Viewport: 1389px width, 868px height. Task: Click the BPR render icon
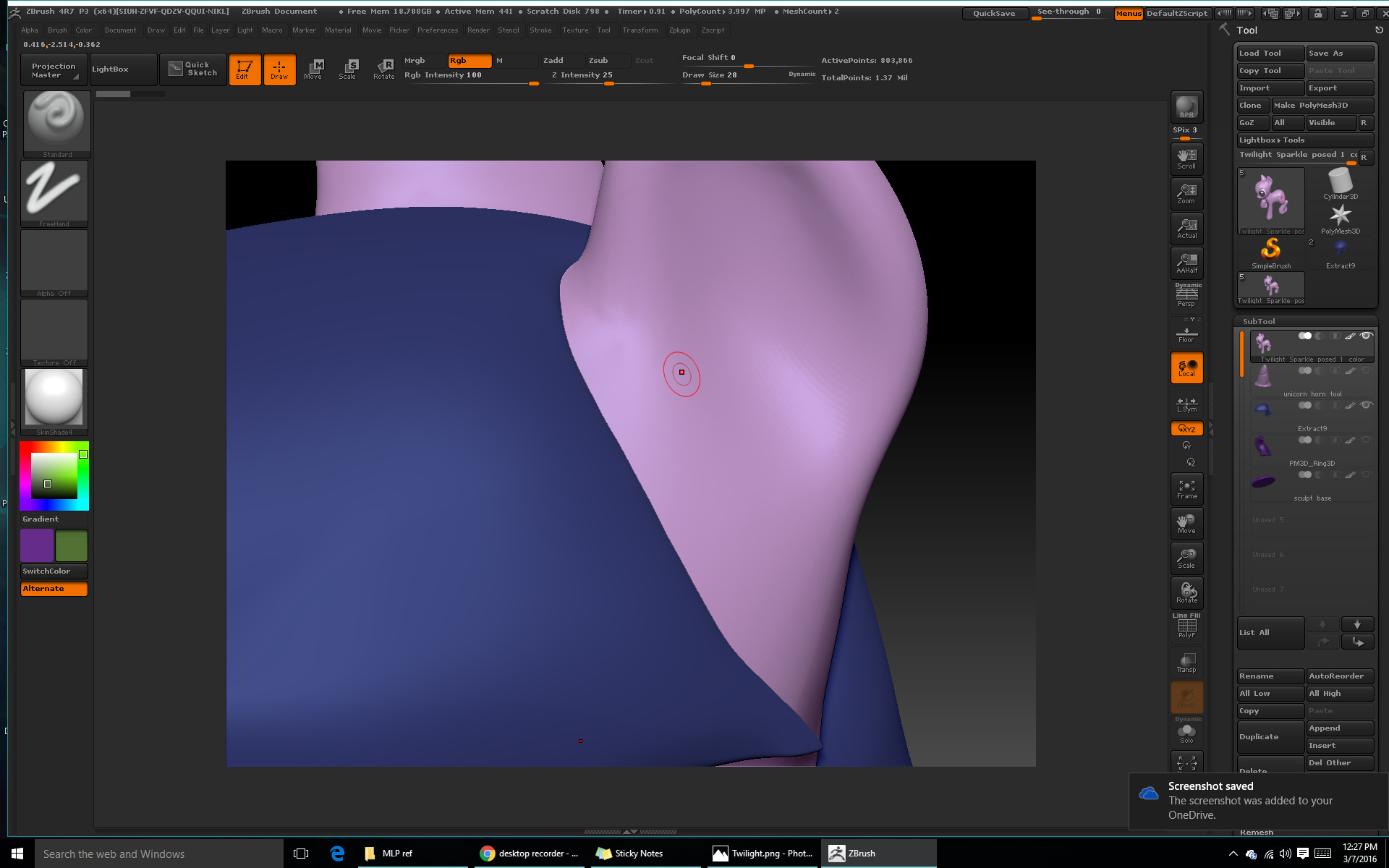tap(1186, 107)
